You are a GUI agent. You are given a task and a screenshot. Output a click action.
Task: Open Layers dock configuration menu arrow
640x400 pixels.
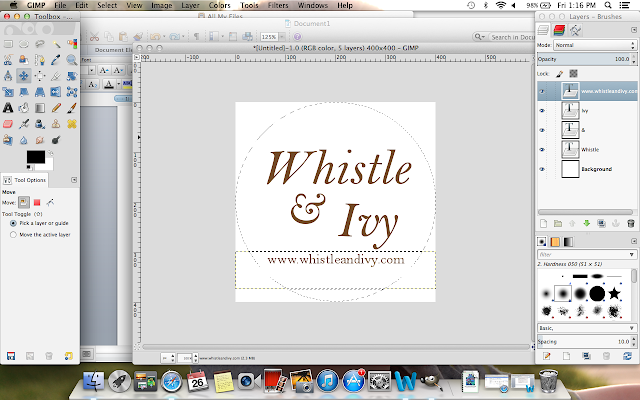(x=634, y=30)
